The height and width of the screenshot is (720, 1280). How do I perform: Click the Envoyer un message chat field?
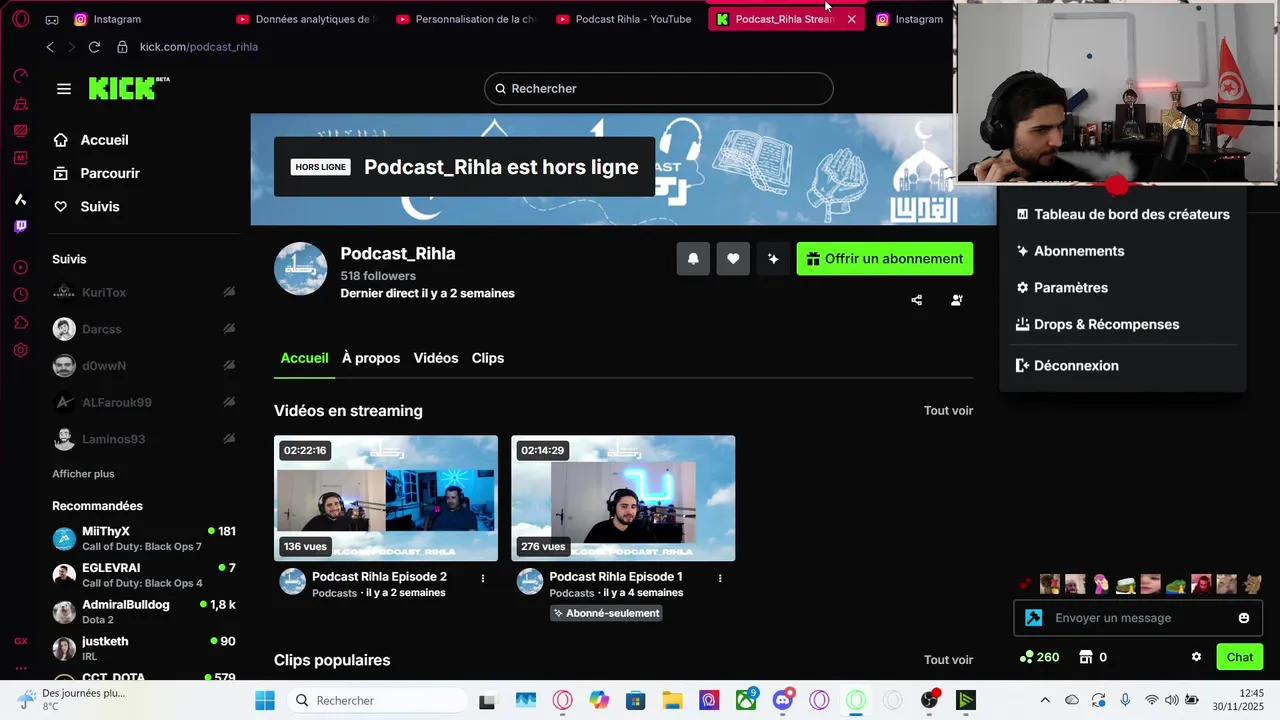pos(1138,618)
